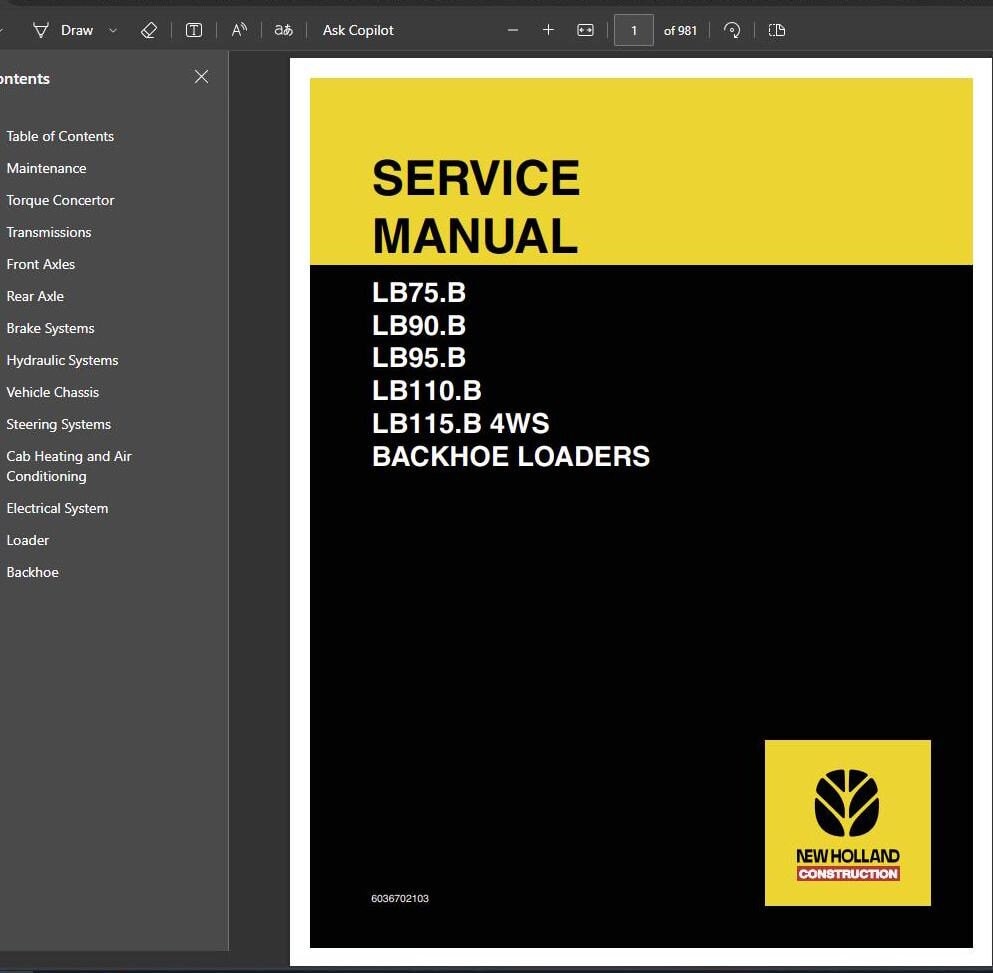This screenshot has width=993, height=973.
Task: Click the LB110.B model line
Action: 426,391
